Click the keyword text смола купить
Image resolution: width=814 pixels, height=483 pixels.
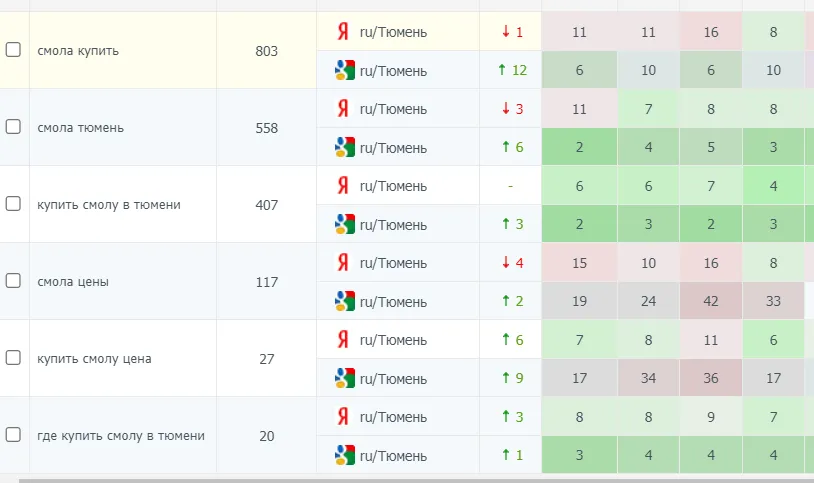pos(78,51)
